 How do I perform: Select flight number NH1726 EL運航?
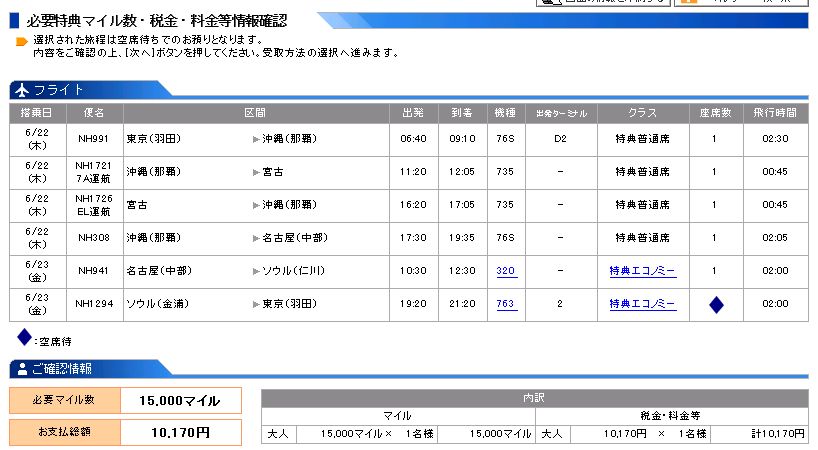pyautogui.click(x=93, y=205)
